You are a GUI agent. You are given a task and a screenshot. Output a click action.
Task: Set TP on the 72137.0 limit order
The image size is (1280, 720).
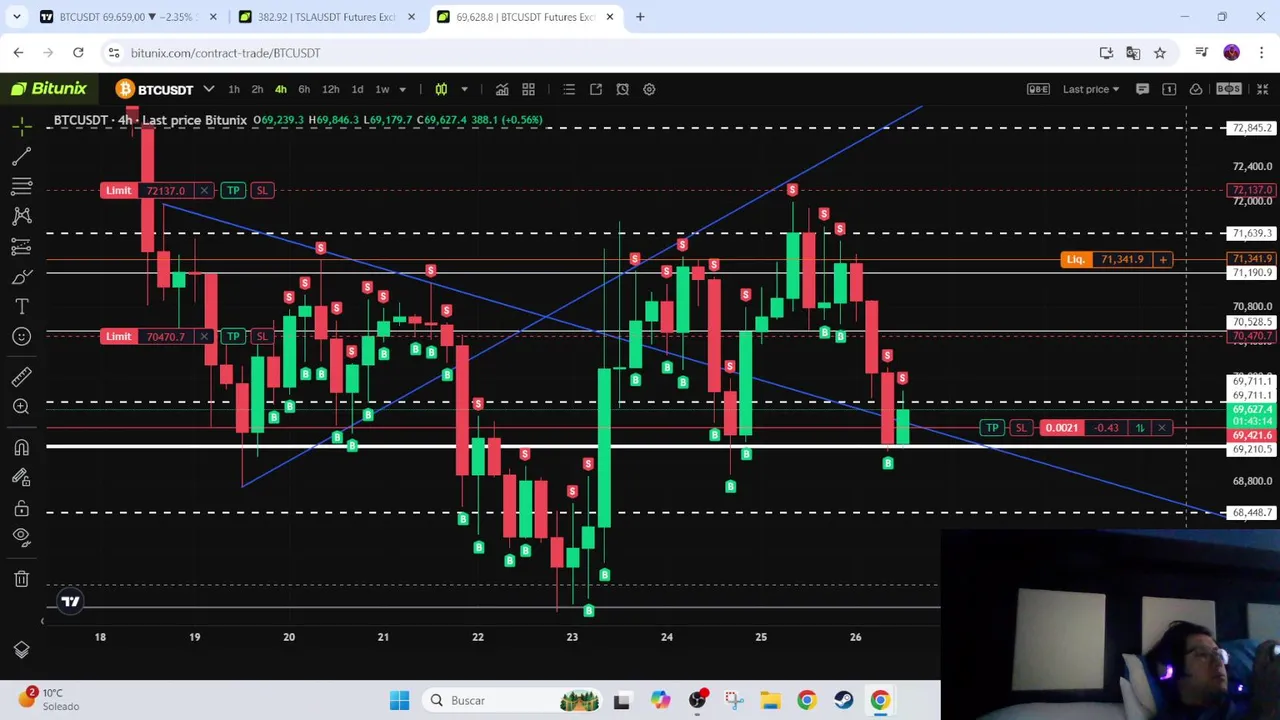click(x=233, y=190)
